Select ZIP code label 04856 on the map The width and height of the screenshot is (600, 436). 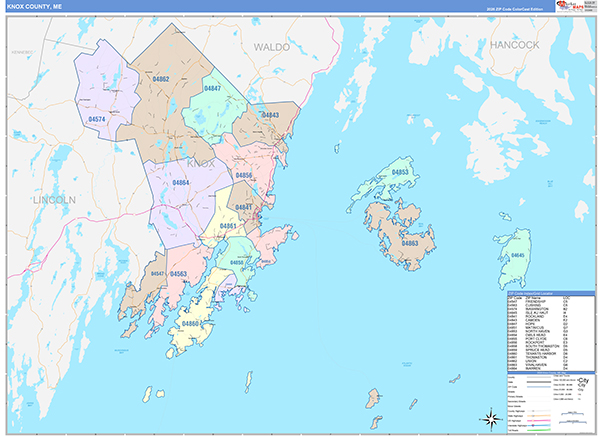(244, 175)
